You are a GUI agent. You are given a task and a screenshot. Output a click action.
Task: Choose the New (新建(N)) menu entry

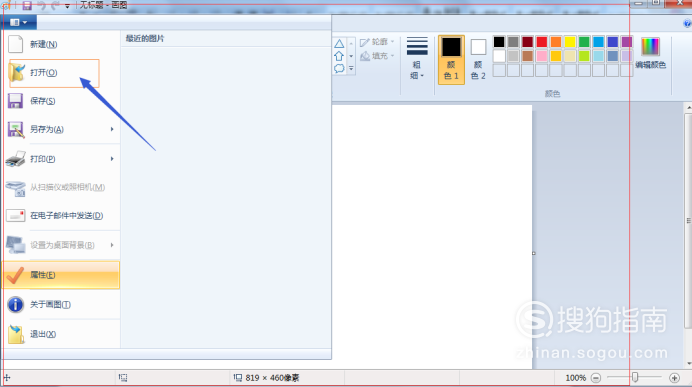click(x=61, y=44)
